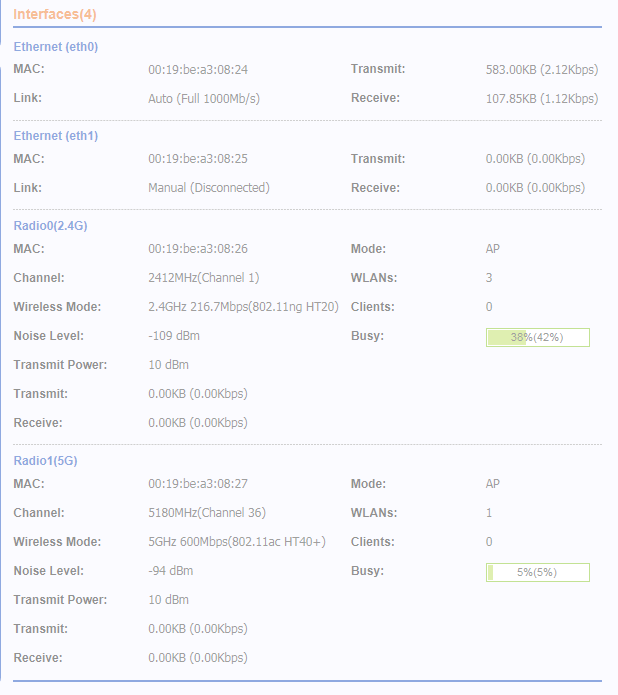
Task: Click Radio0 Clients value 0
Action: 489,307
